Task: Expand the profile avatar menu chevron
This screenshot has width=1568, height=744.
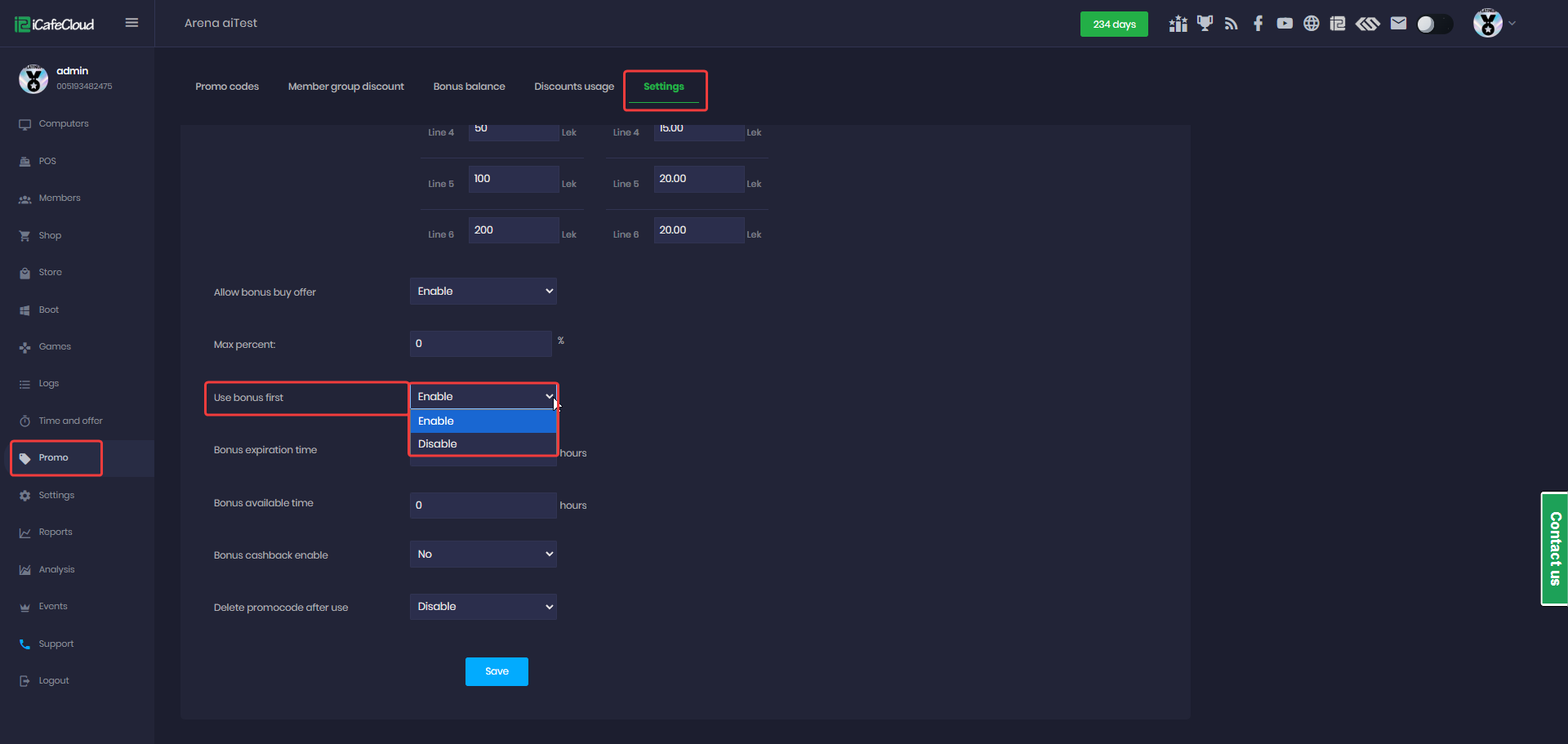Action: tap(1512, 24)
